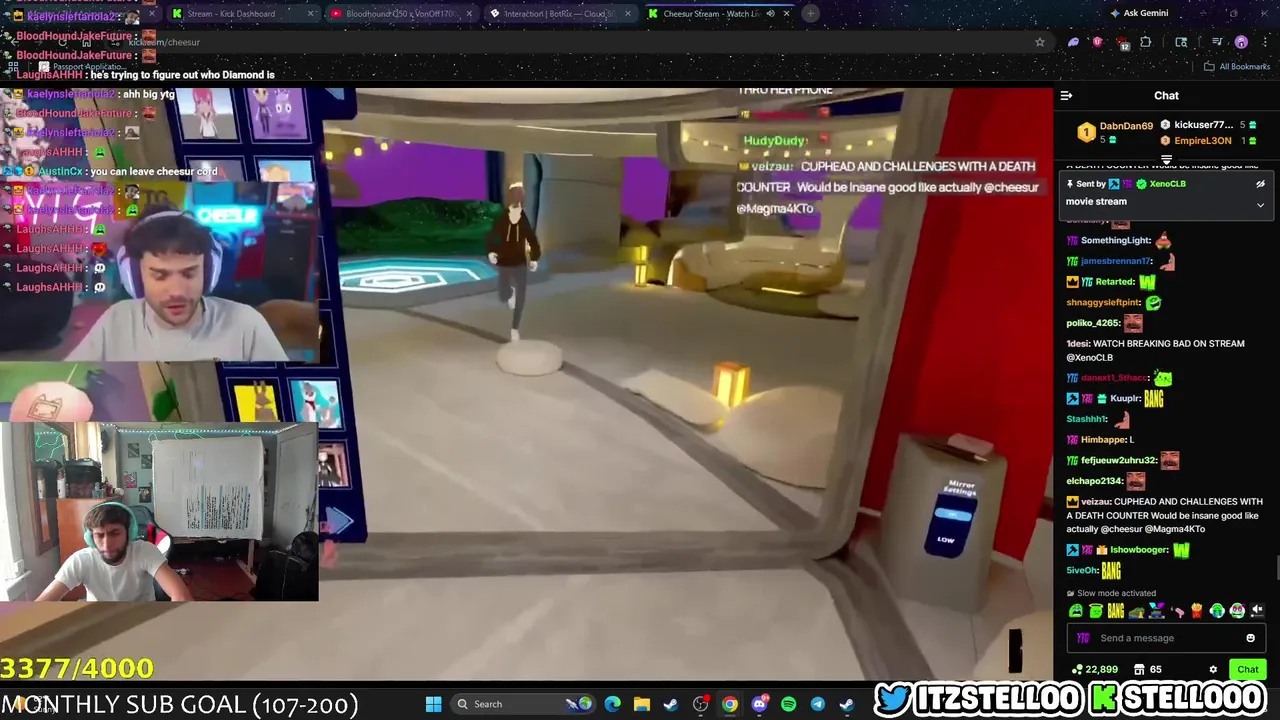The image size is (1280, 720).
Task: Insert the french fries emote
Action: [1196, 611]
